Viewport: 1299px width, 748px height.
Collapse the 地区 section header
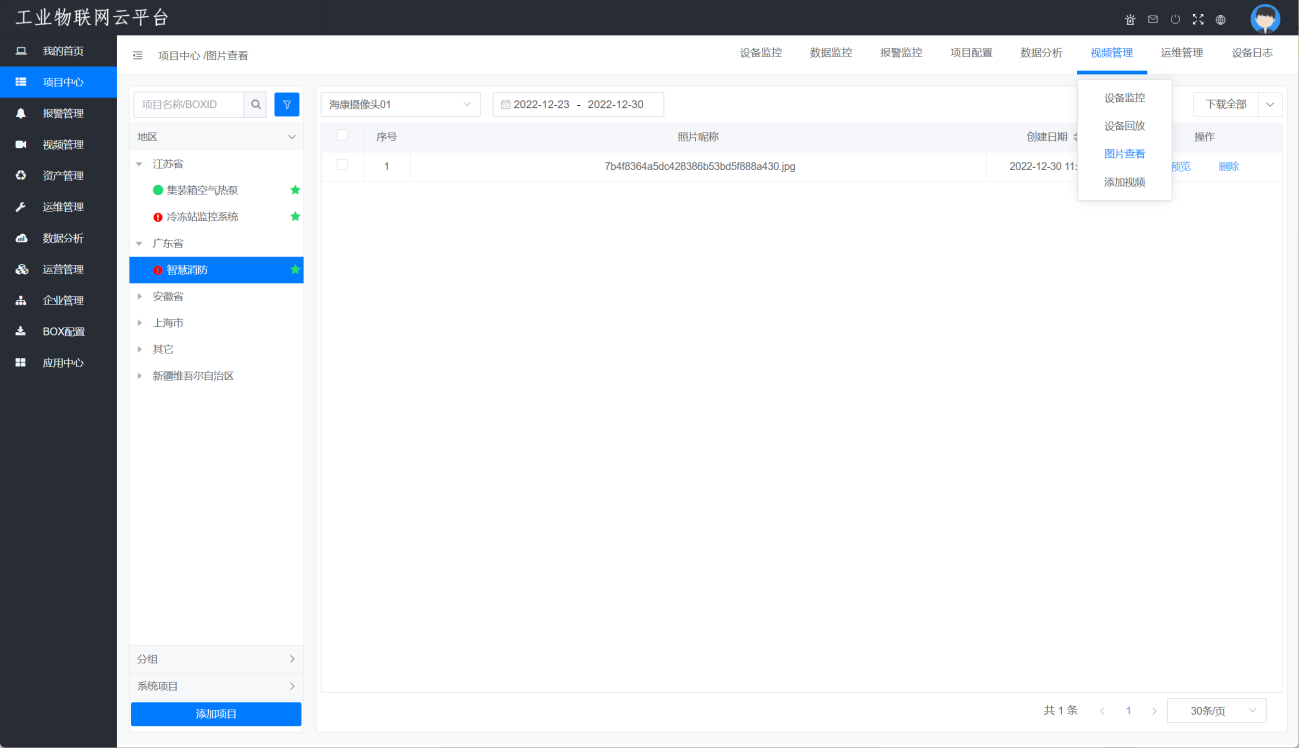[x=216, y=136]
